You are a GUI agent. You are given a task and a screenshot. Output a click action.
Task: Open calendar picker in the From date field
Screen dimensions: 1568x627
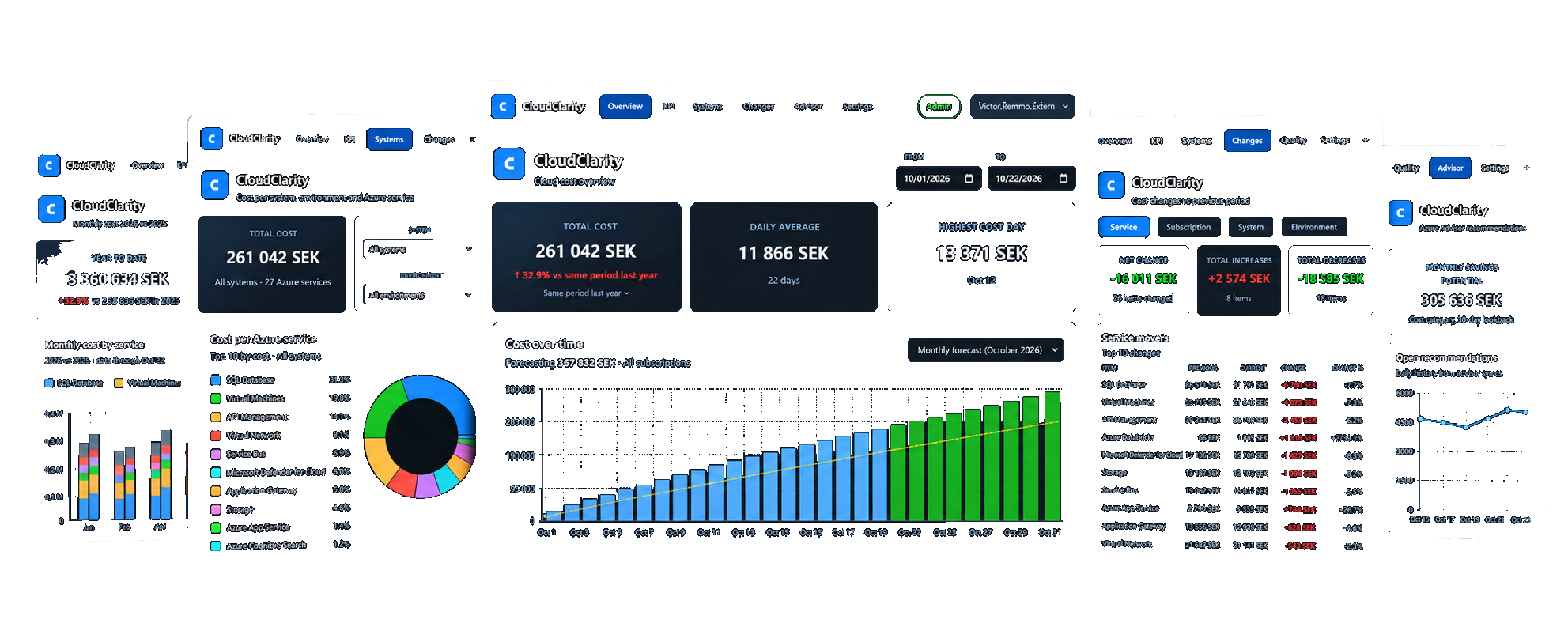click(x=969, y=179)
